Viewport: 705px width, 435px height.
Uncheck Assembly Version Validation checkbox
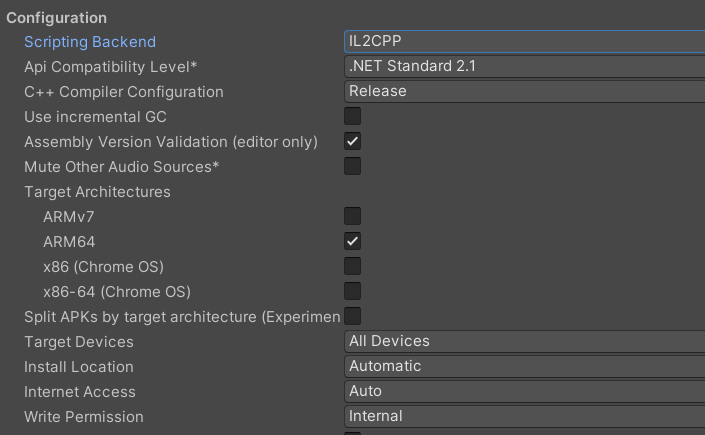point(353,142)
